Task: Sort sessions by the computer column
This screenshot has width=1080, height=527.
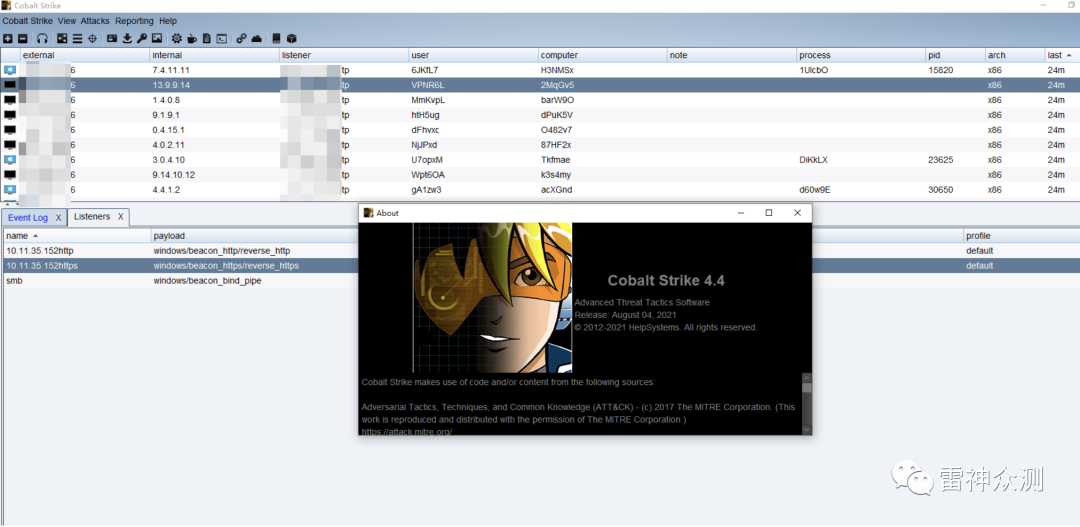Action: point(603,55)
